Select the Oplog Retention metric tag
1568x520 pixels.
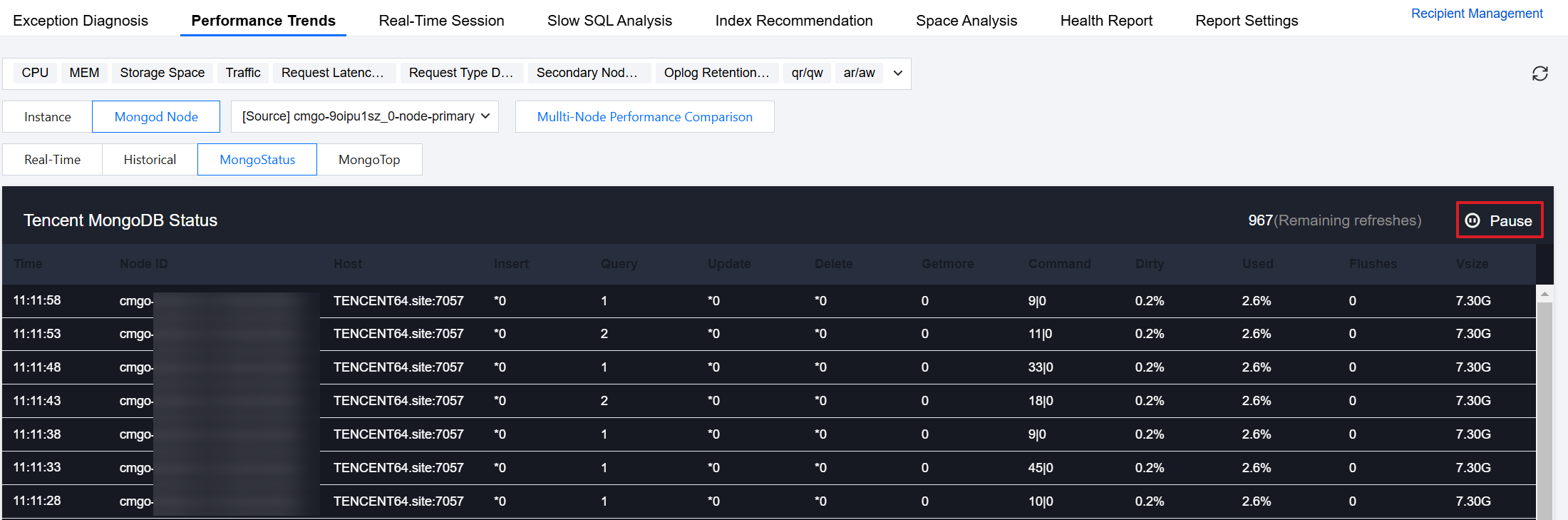[716, 73]
